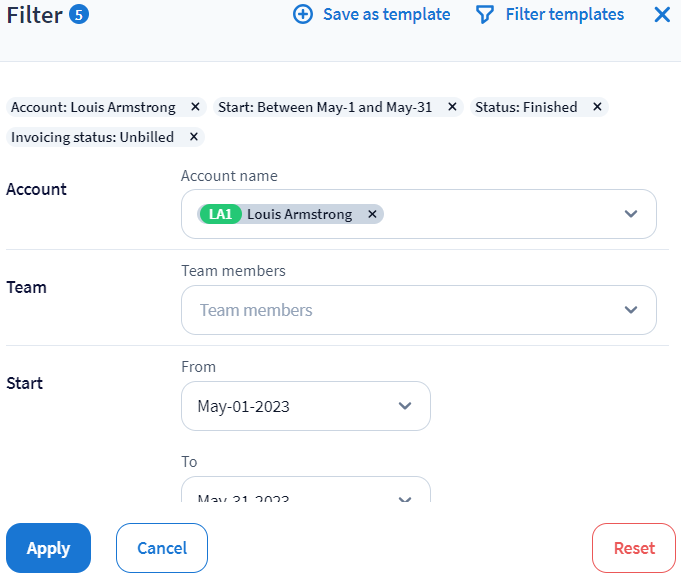
Task: Cancel the filter changes
Action: 162,548
